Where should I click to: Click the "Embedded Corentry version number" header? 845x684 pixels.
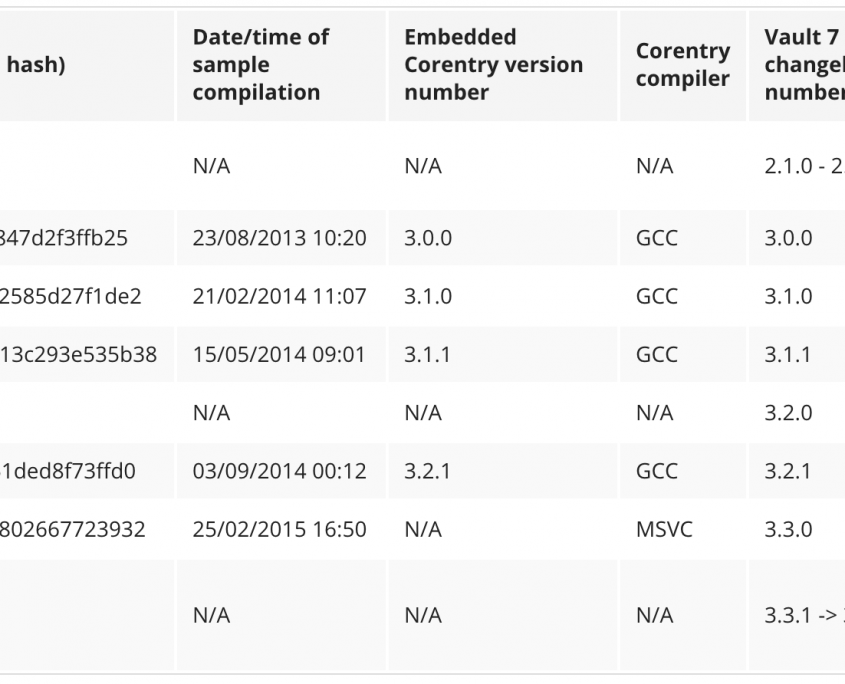493,65
